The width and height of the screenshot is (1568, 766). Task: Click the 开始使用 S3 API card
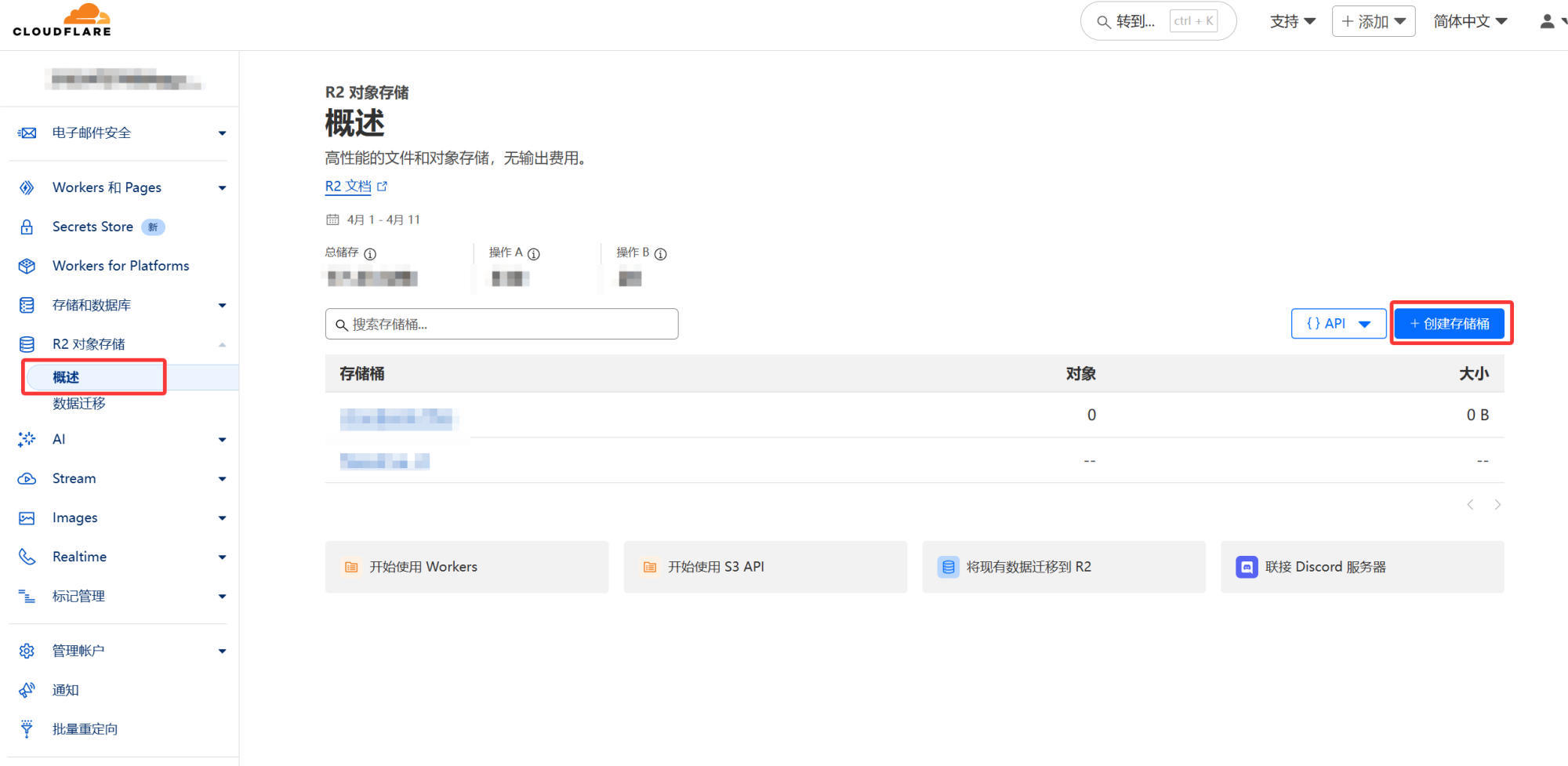tap(765, 567)
